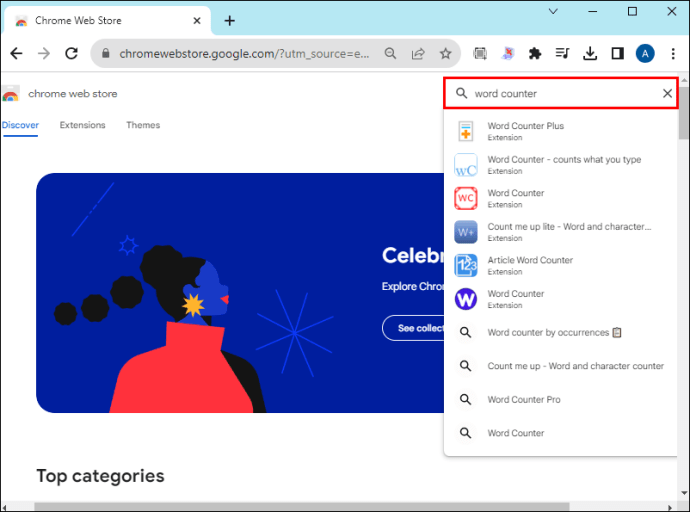The width and height of the screenshot is (690, 512).
Task: Share this page using the share icon
Action: [418, 54]
